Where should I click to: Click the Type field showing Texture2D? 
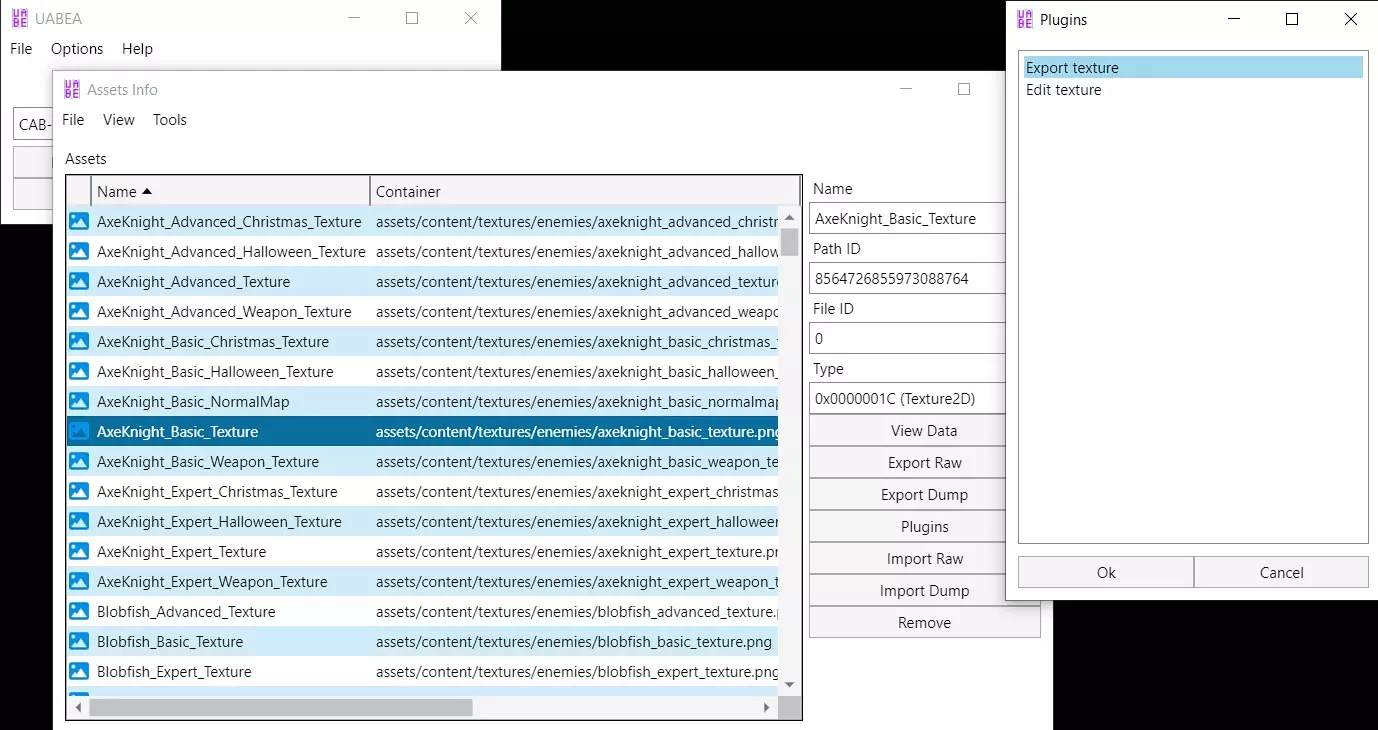907,399
